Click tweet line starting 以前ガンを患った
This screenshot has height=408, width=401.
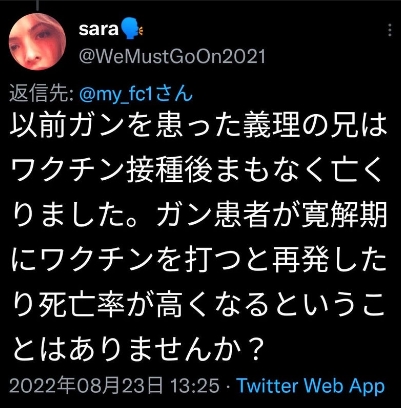[x=199, y=126]
